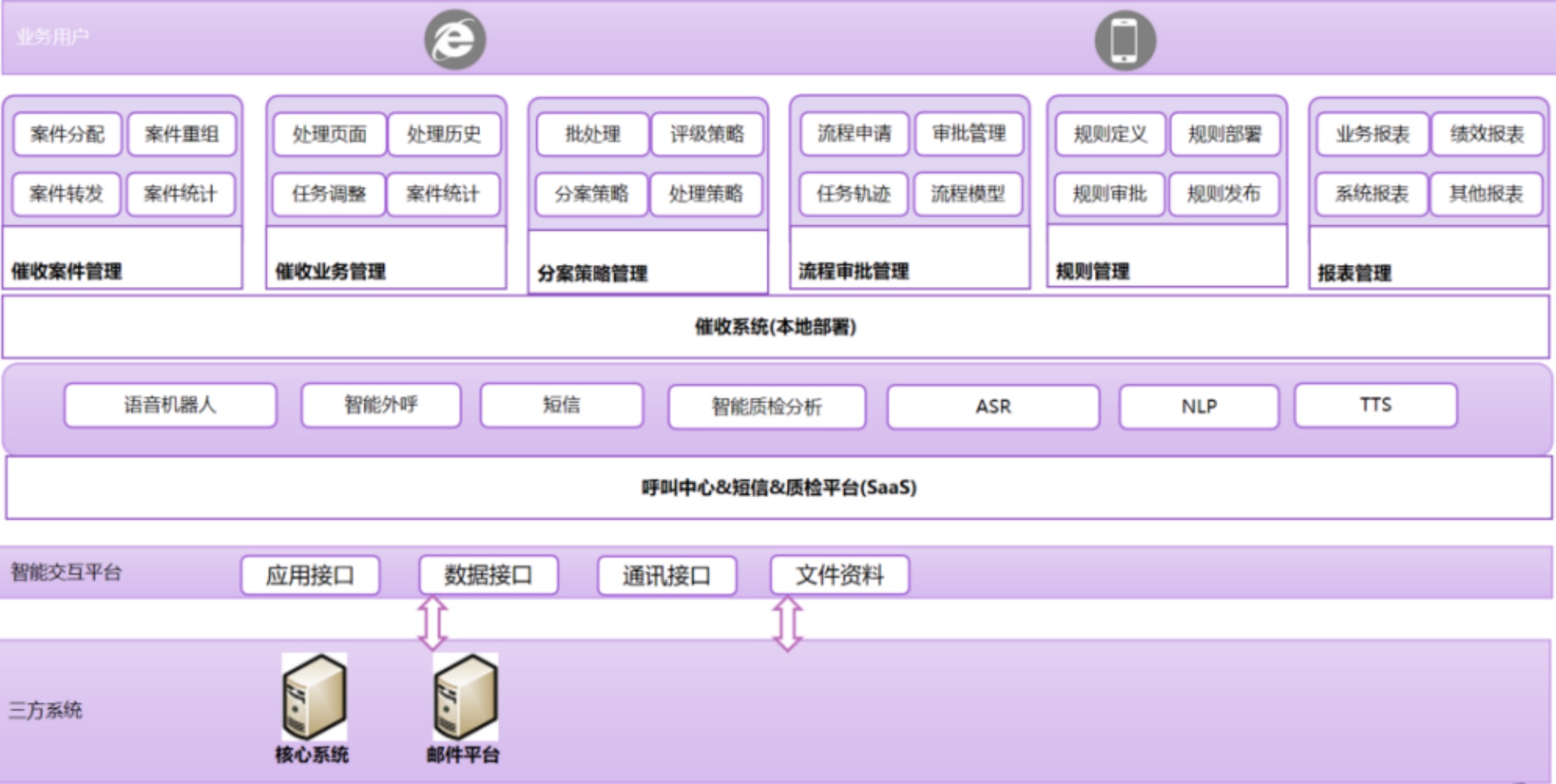Viewport: 1556px width, 784px height.
Task: Click the double arrow below 文件资料
Action: pyautogui.click(x=787, y=623)
